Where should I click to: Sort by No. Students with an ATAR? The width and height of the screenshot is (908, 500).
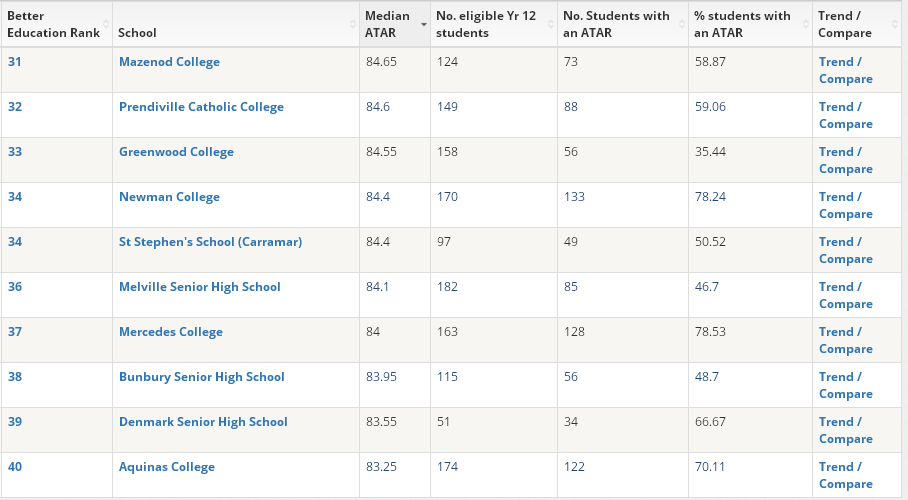point(616,24)
